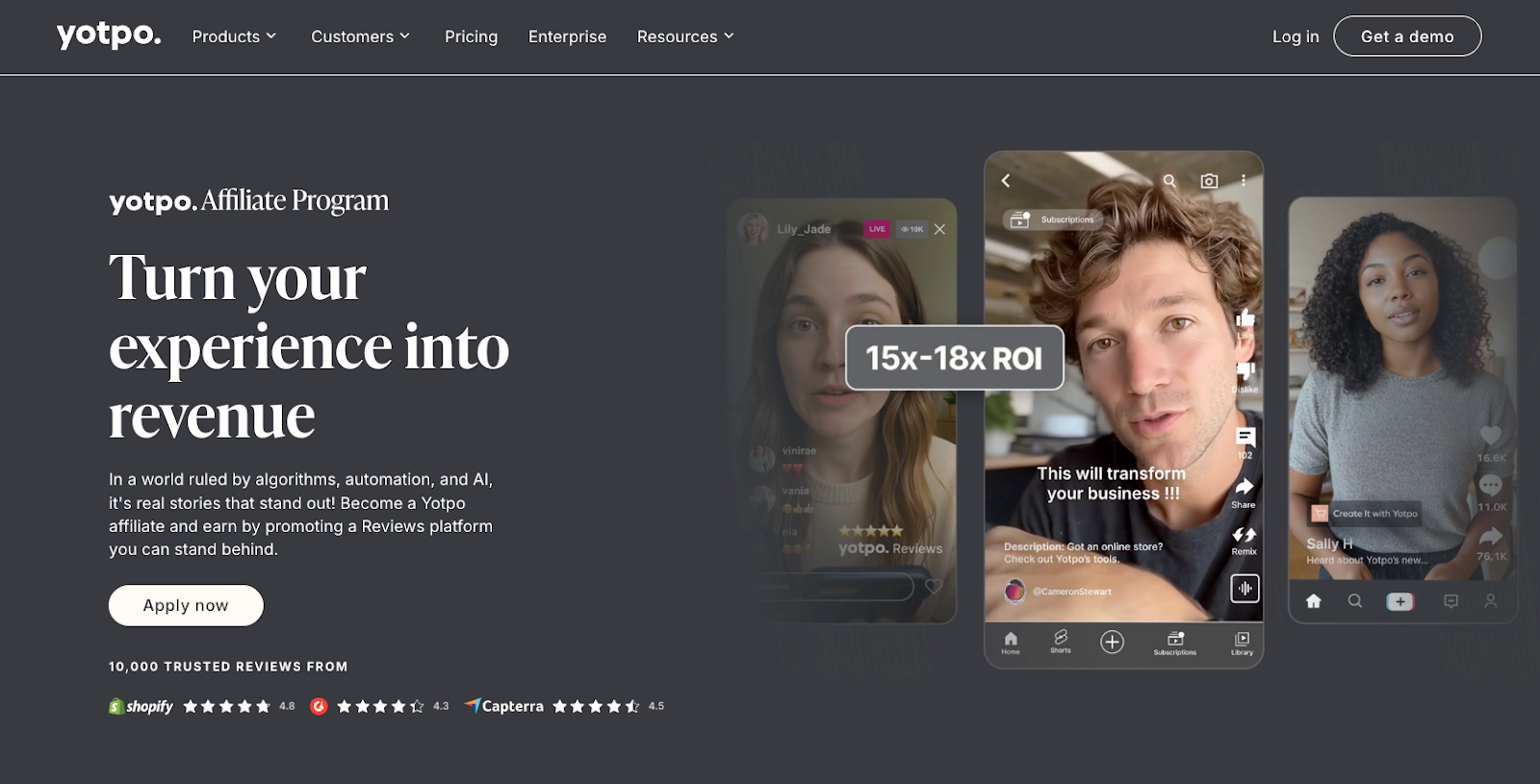Open the Enterprise page
Viewport: 1540px width, 784px height.
coord(567,37)
